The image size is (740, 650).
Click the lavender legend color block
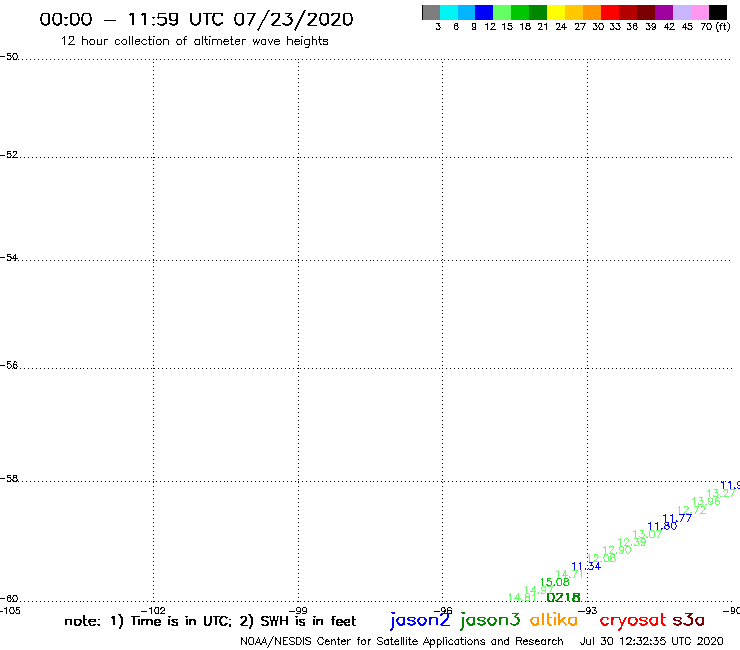tap(682, 12)
